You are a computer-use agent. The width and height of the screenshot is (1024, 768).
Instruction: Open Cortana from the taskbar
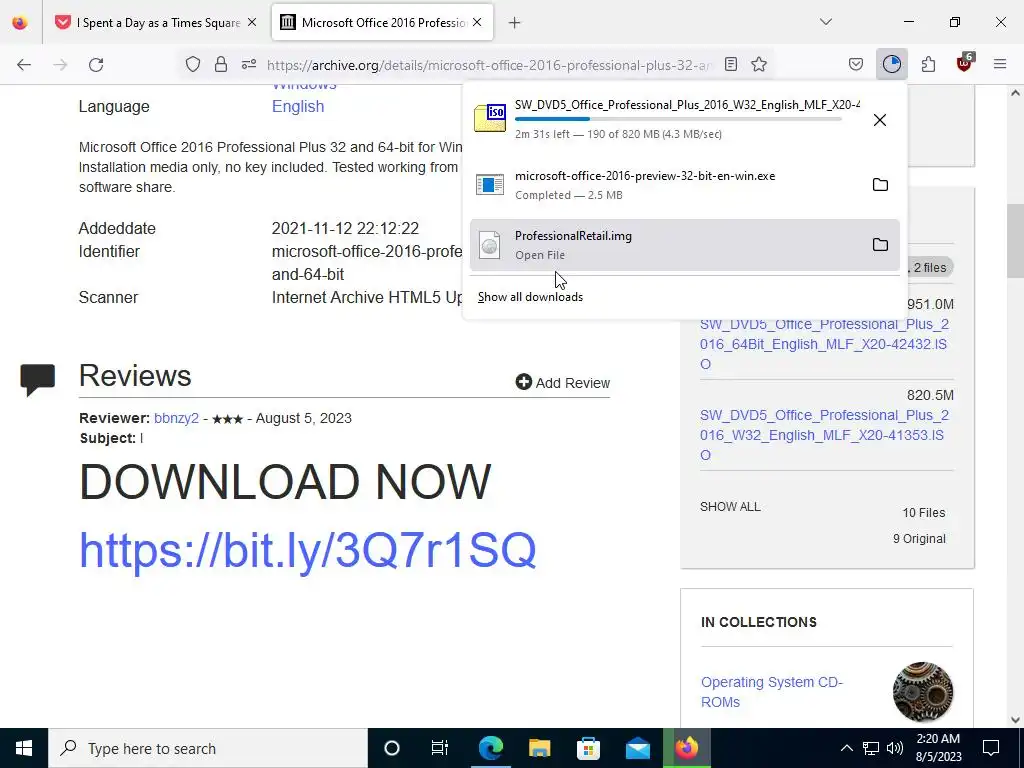pos(392,748)
